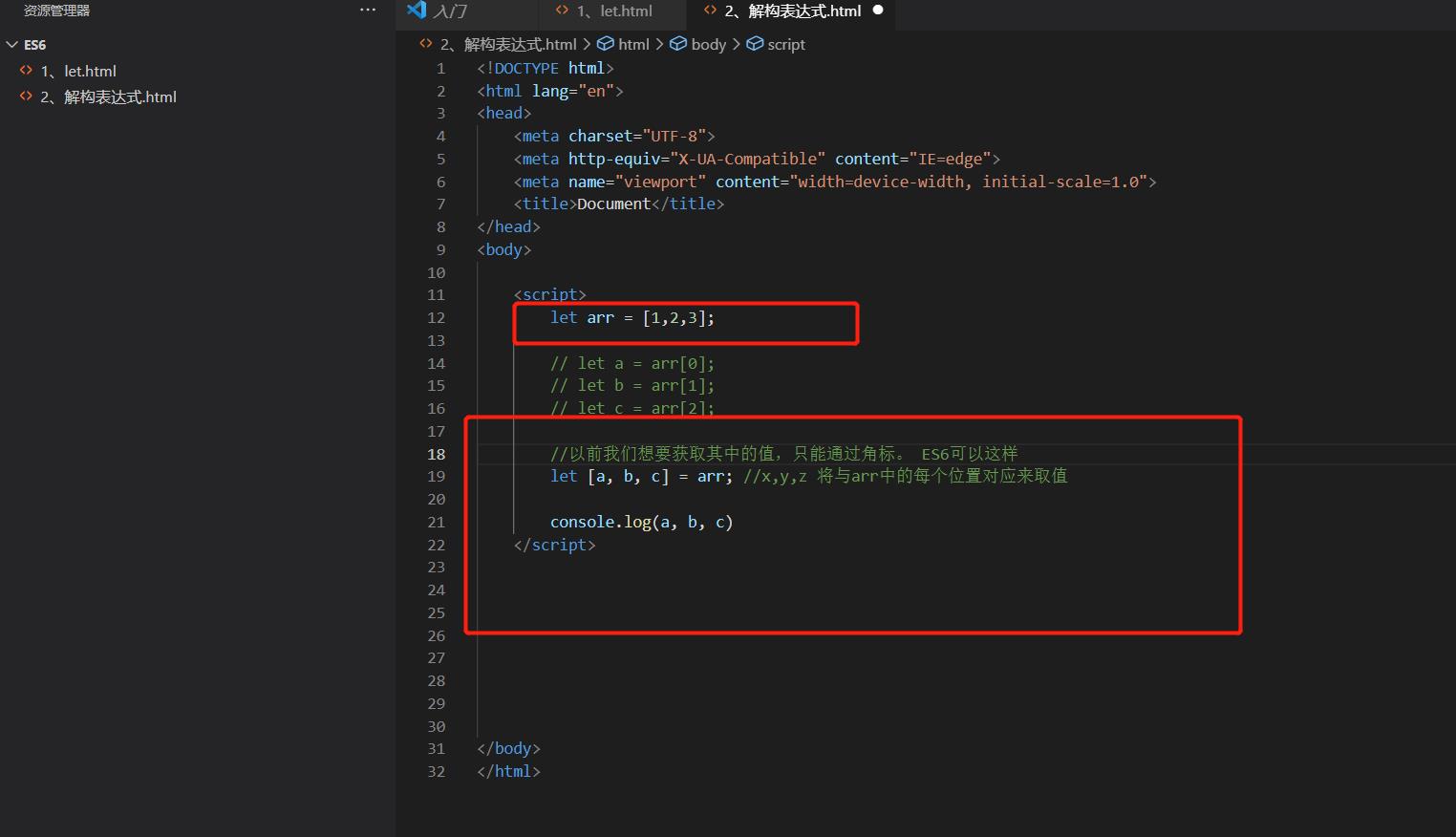Screen dimensions: 1456x837
Task: Click the cube icon before body breadcrumb
Action: click(678, 44)
